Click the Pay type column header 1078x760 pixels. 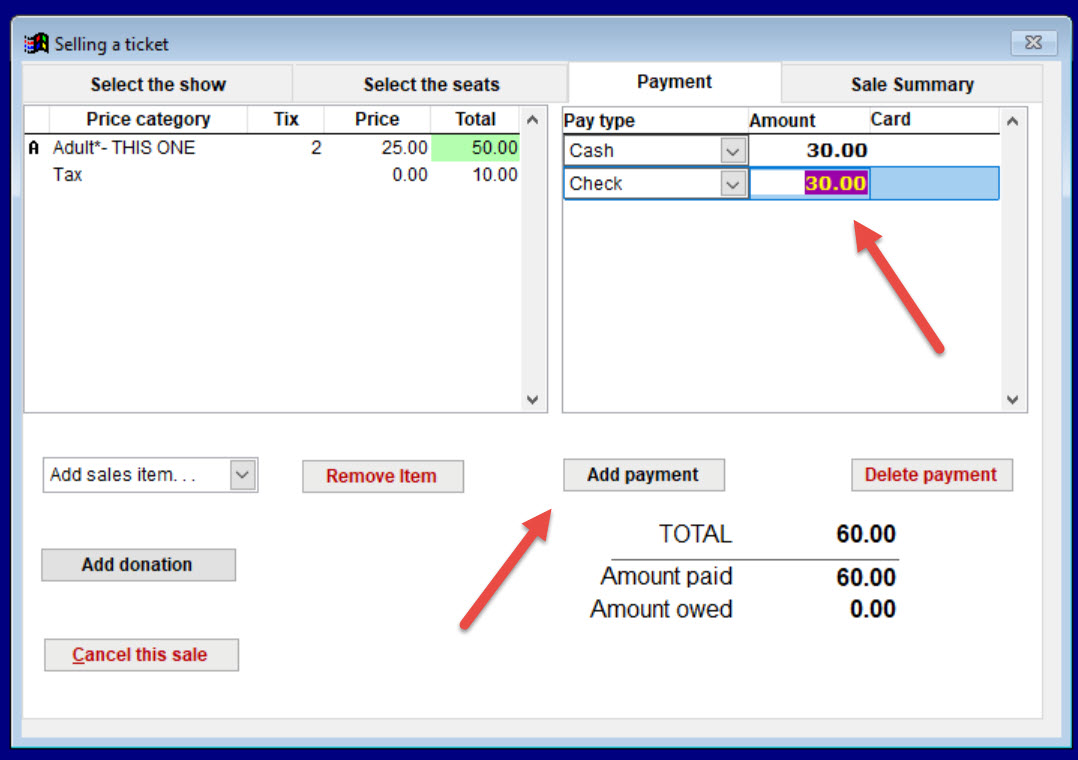pyautogui.click(x=655, y=120)
